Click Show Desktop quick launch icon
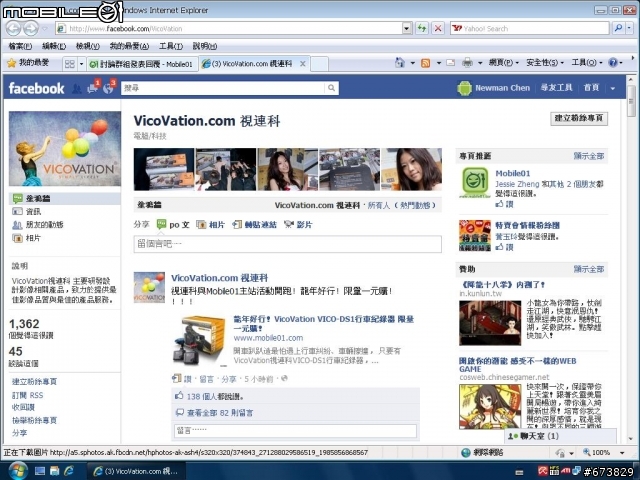This screenshot has height=480, width=640. coord(40,471)
